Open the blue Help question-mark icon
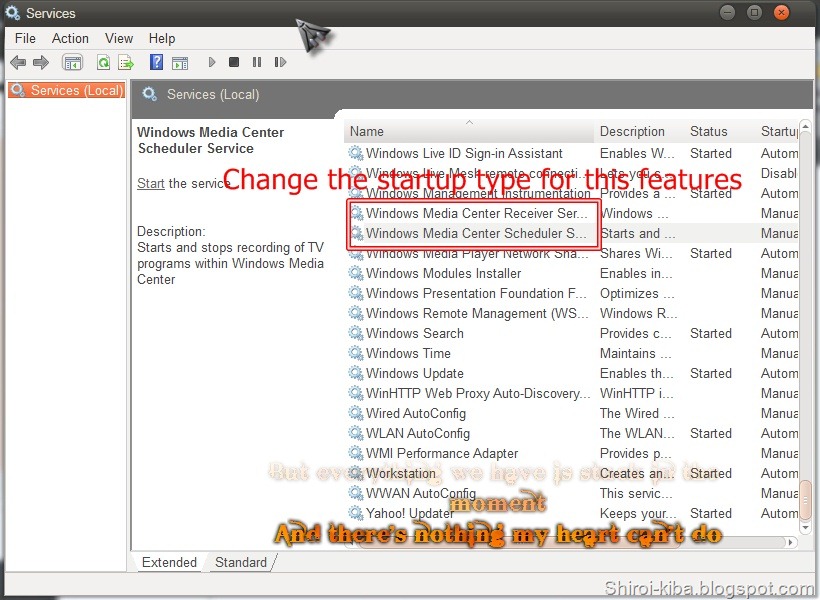This screenshot has width=820, height=600. click(156, 62)
